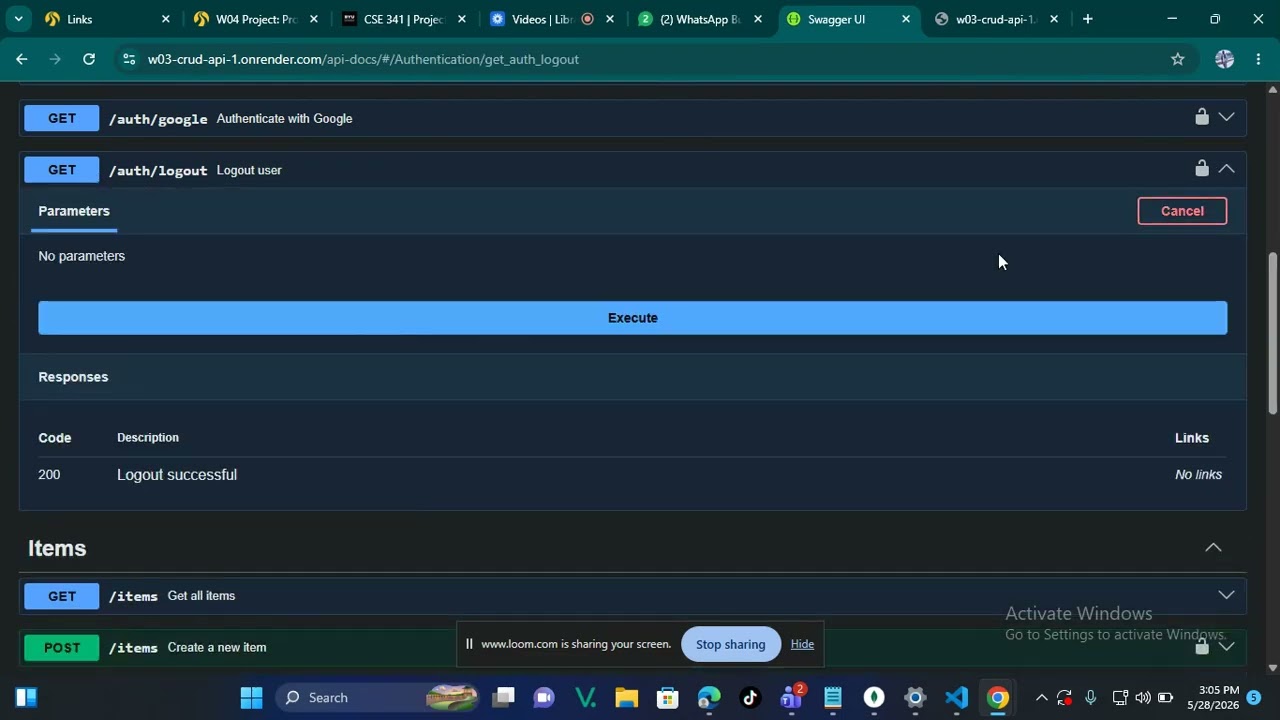Open the volume control in system tray
This screenshot has height=720, width=1280.
pyautogui.click(x=1142, y=697)
